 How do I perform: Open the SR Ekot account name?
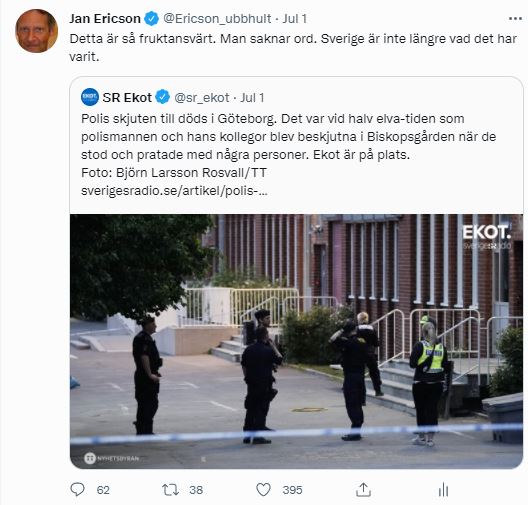pyautogui.click(x=127, y=98)
